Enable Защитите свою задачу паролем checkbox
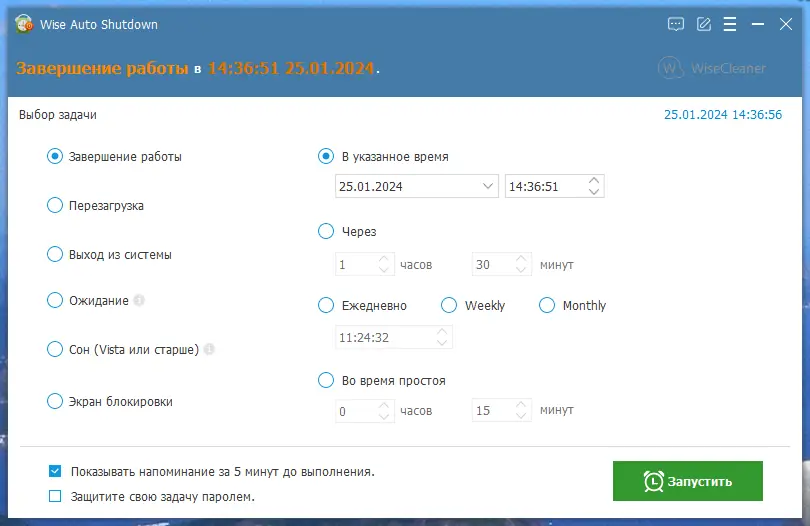Viewport: 810px width, 526px height. 55,496
